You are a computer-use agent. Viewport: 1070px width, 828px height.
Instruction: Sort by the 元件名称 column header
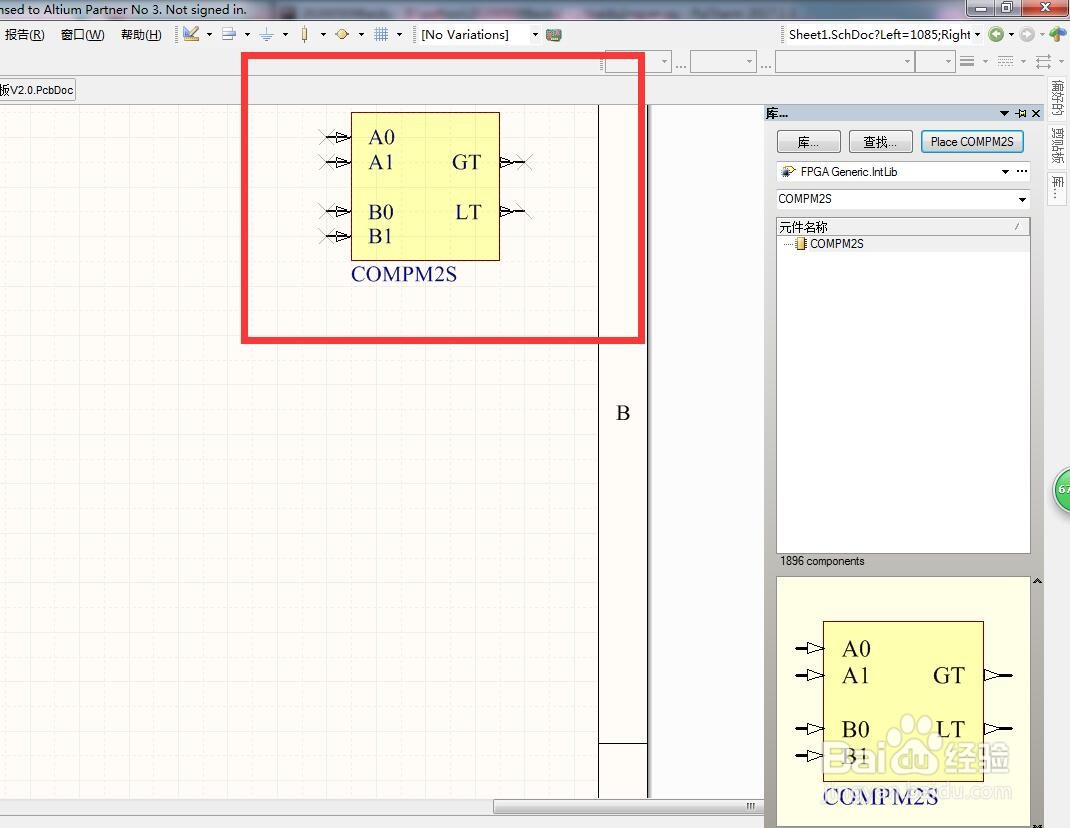(x=903, y=227)
